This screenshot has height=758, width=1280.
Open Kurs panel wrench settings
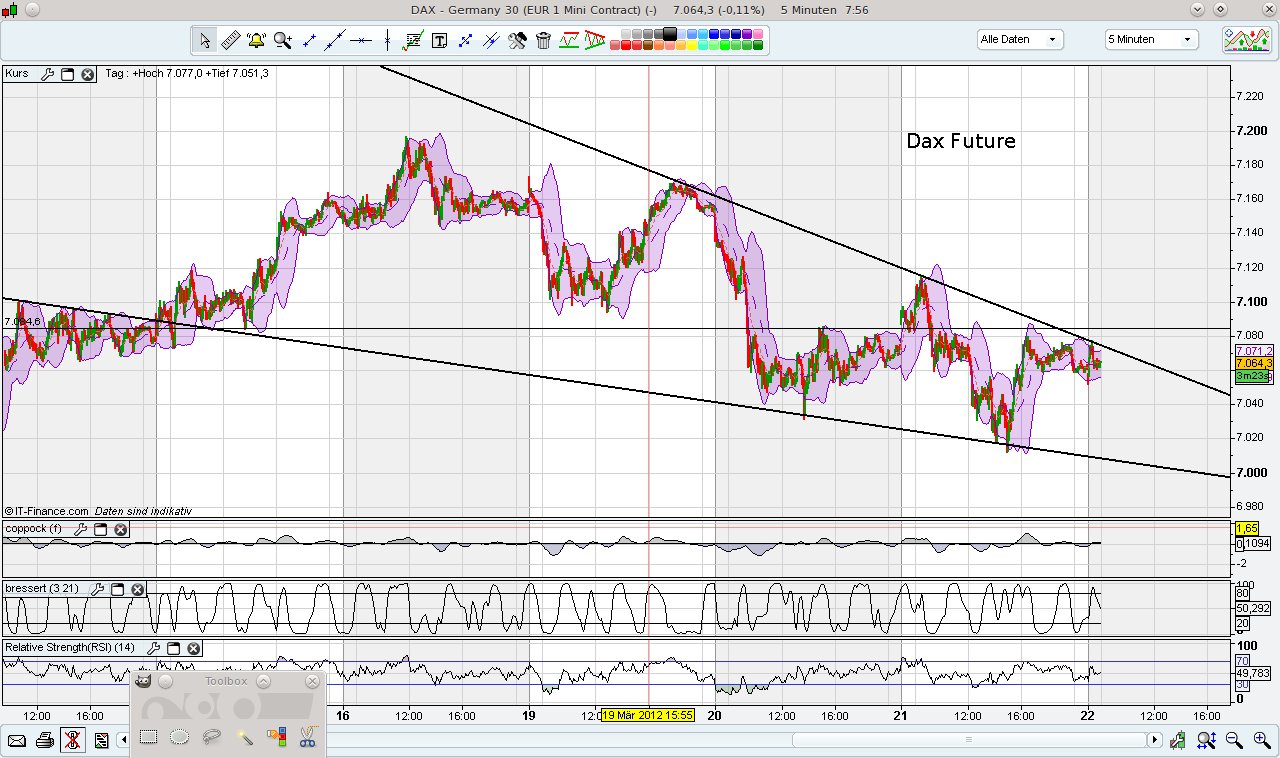point(46,74)
